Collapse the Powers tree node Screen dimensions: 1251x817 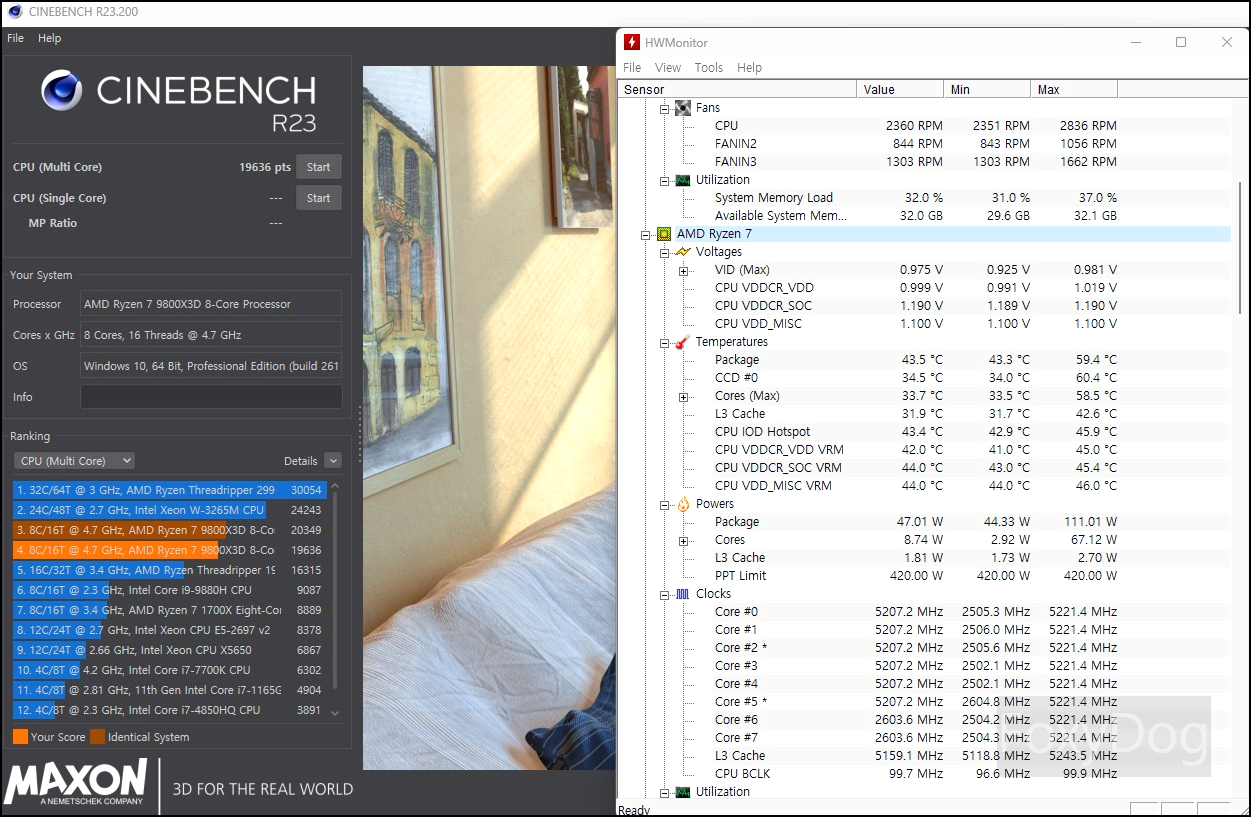point(665,504)
